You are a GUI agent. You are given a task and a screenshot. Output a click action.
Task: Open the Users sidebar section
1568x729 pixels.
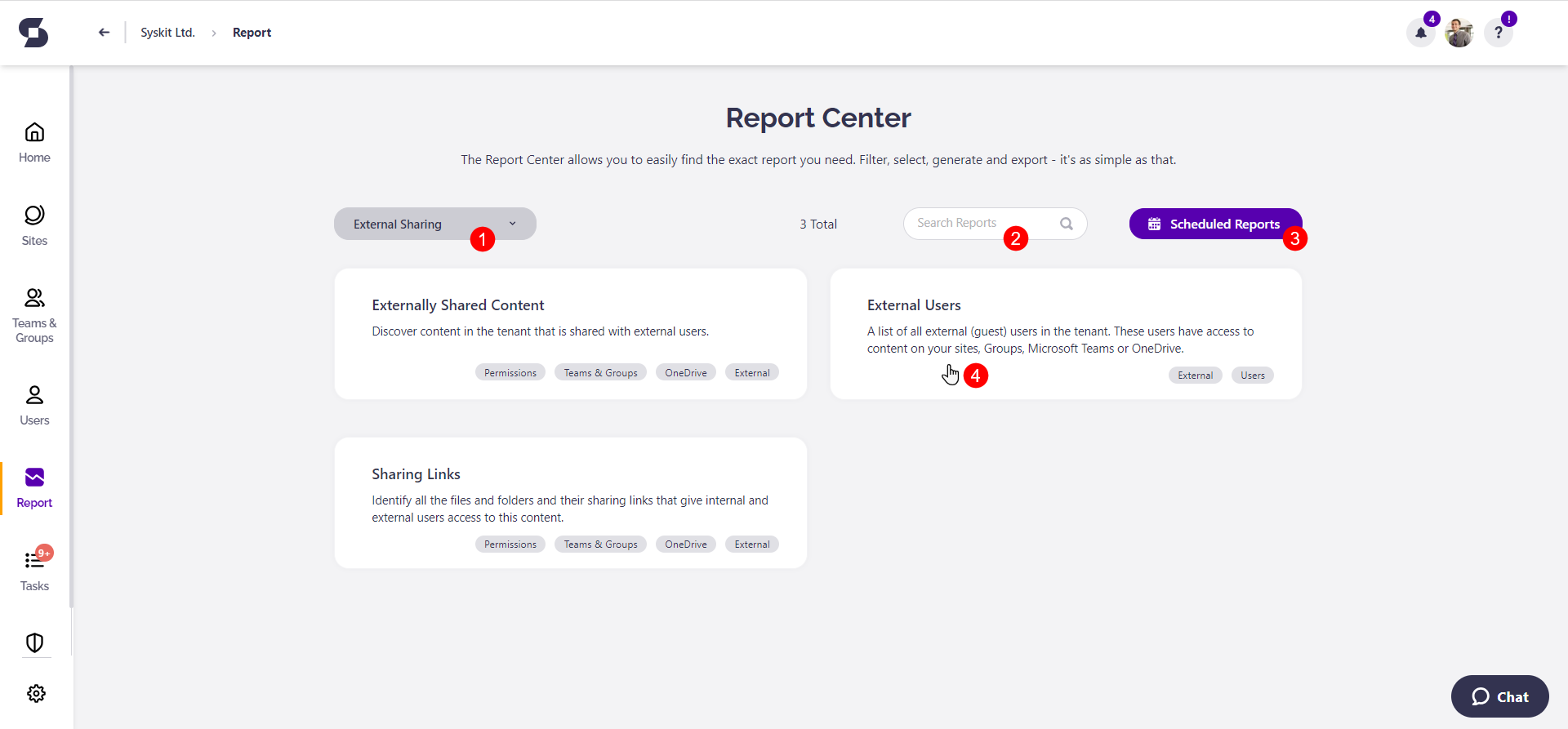pos(34,406)
